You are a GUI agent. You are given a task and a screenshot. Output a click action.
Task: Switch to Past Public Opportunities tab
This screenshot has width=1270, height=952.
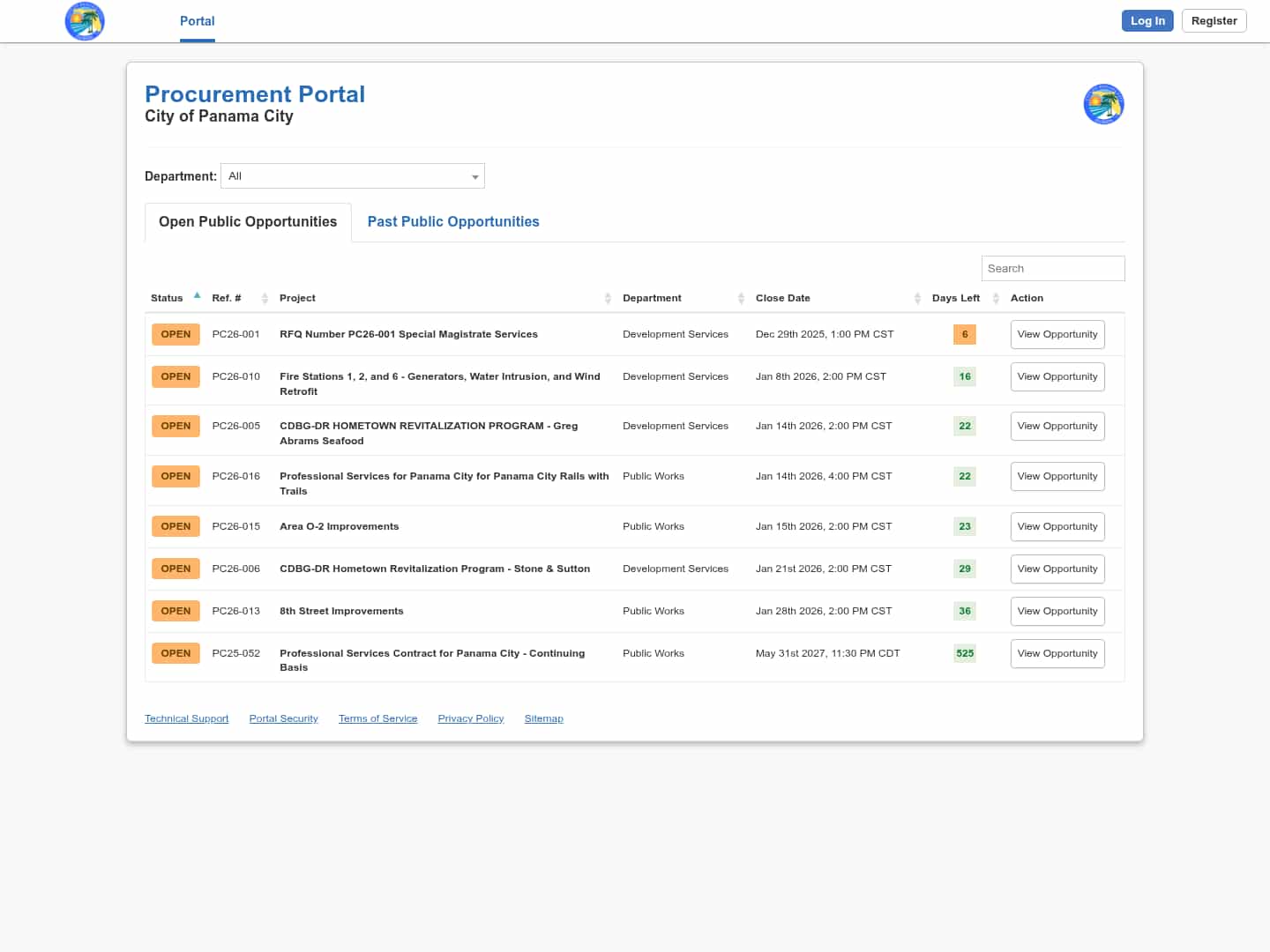tap(453, 222)
